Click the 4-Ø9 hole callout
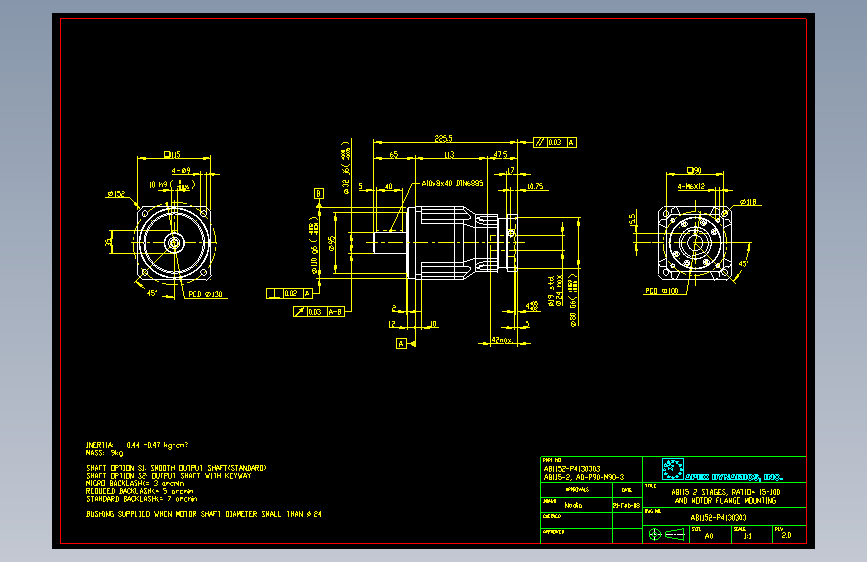 tap(181, 170)
